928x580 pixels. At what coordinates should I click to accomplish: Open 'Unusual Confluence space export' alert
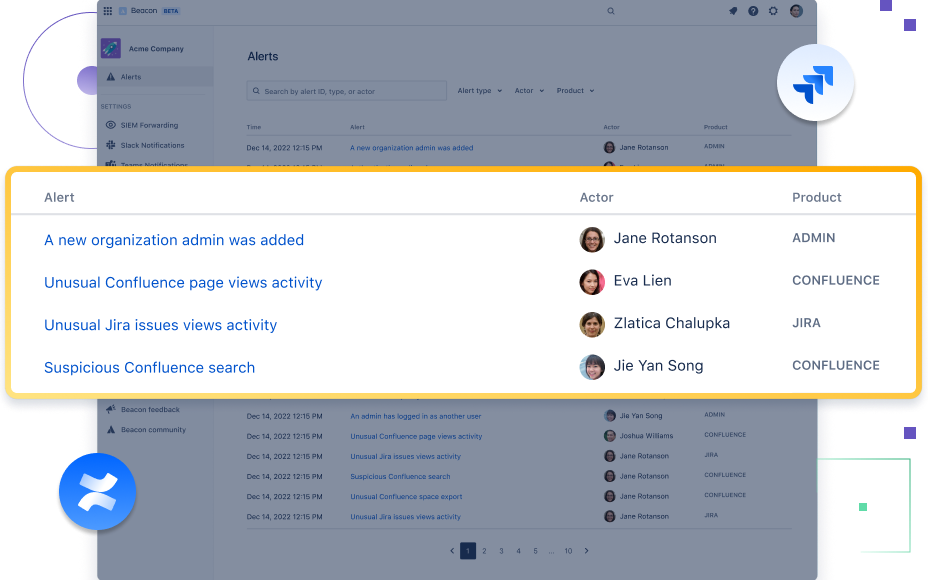tap(406, 497)
